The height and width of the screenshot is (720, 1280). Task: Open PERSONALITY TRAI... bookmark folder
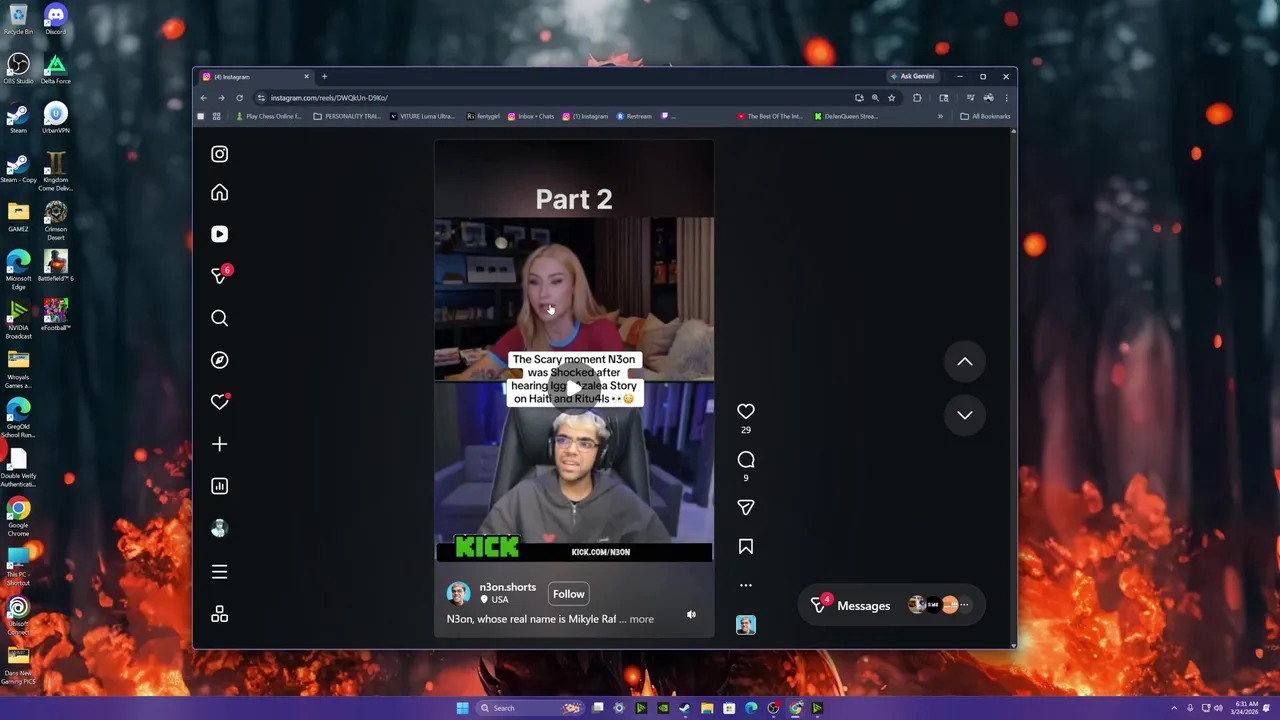coord(347,116)
